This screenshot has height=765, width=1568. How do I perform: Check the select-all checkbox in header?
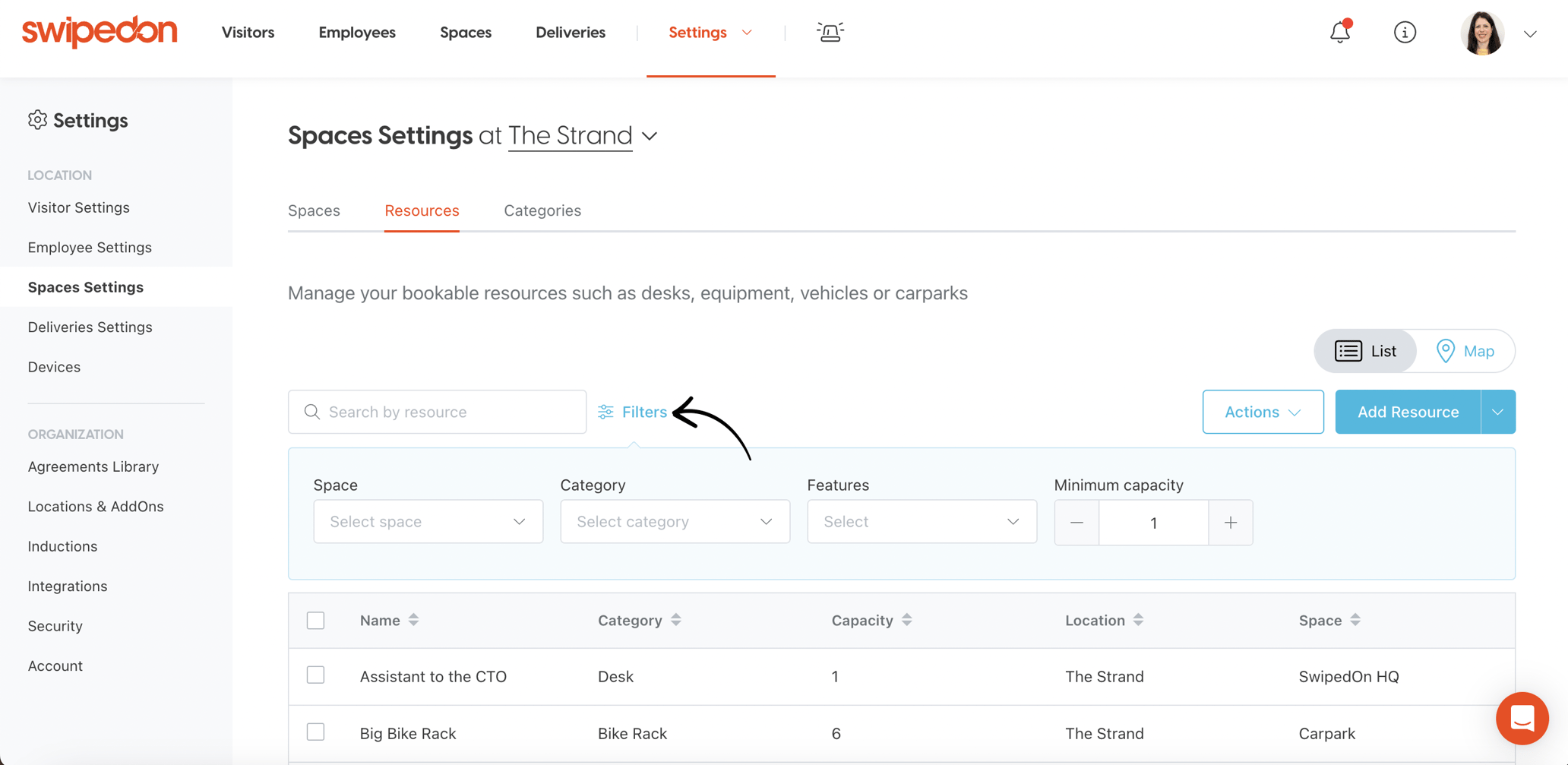316,620
